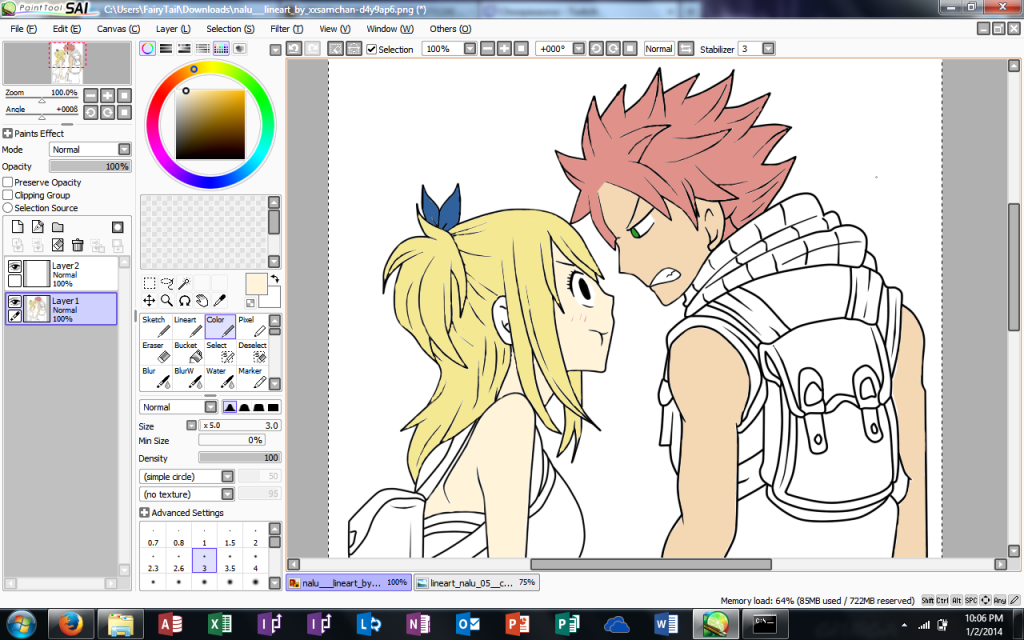Pick the Lineart pen tool
Image resolution: width=1024 pixels, height=640 pixels.
point(186,327)
